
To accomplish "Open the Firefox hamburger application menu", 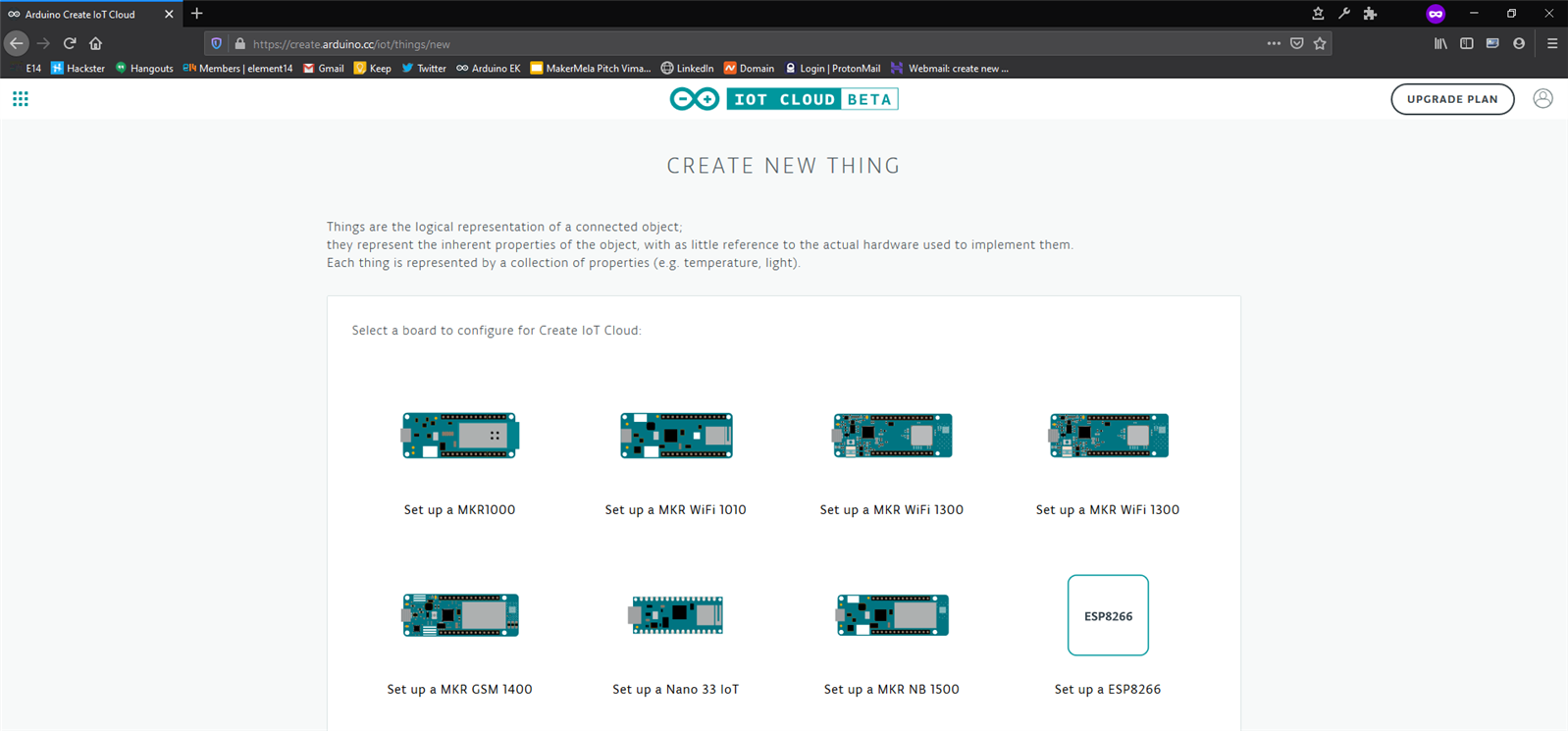I will coord(1552,43).
